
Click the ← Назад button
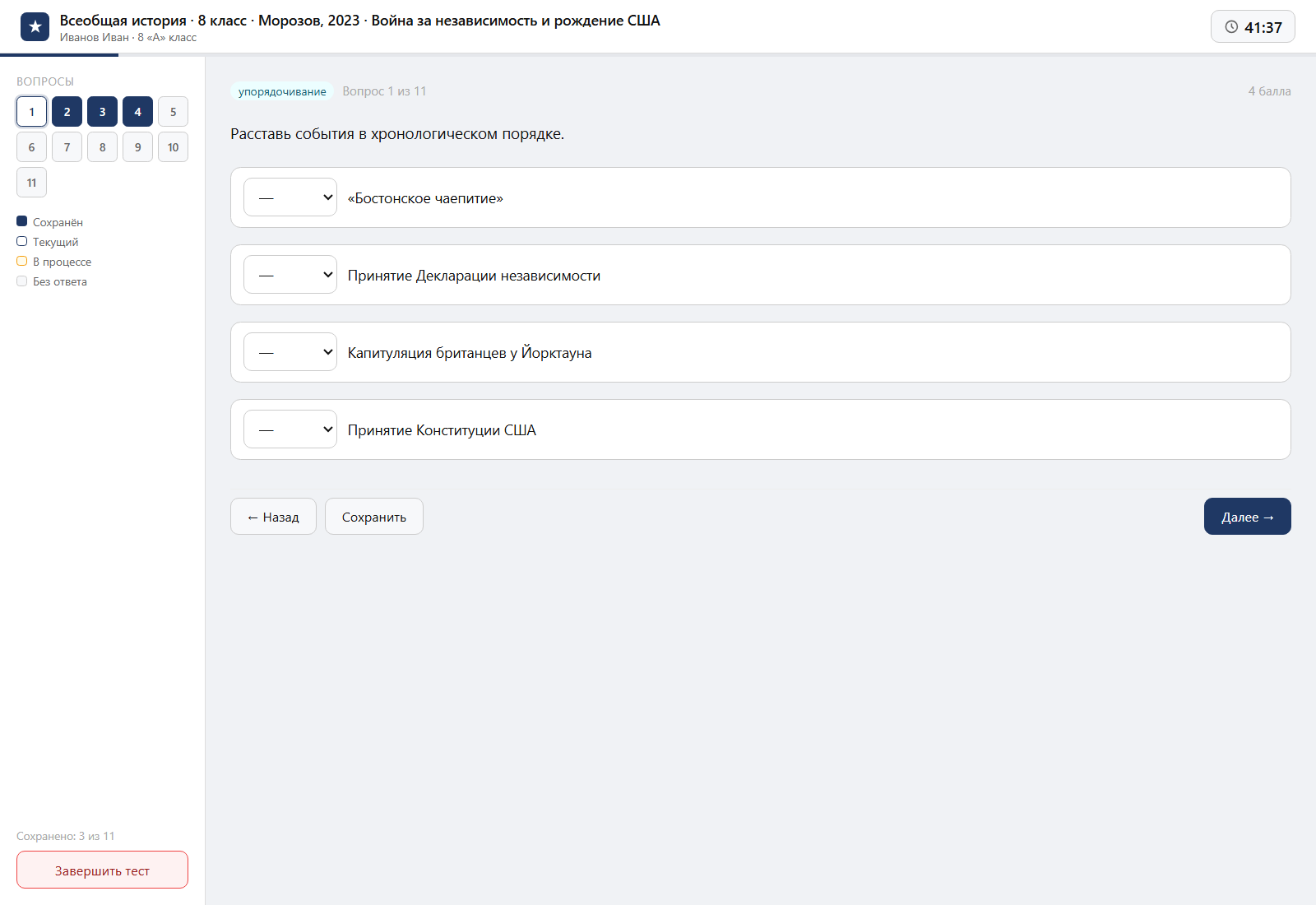273,517
